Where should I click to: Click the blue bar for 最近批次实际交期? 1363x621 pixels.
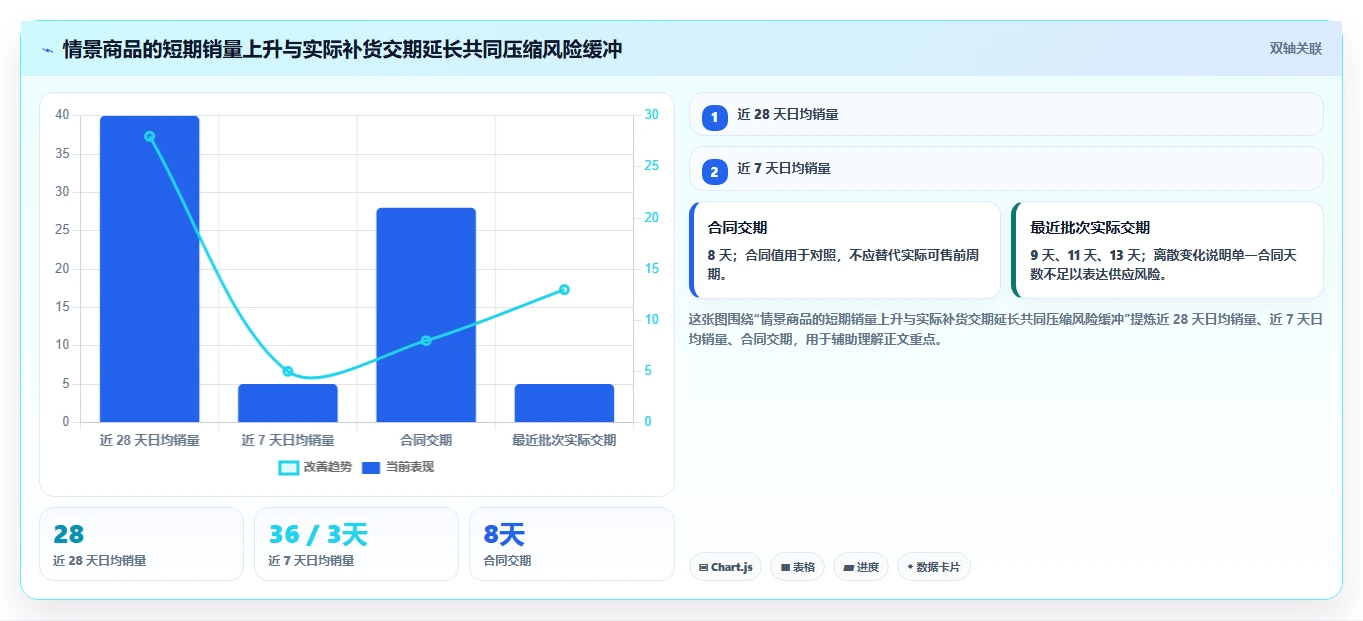pyautogui.click(x=564, y=403)
